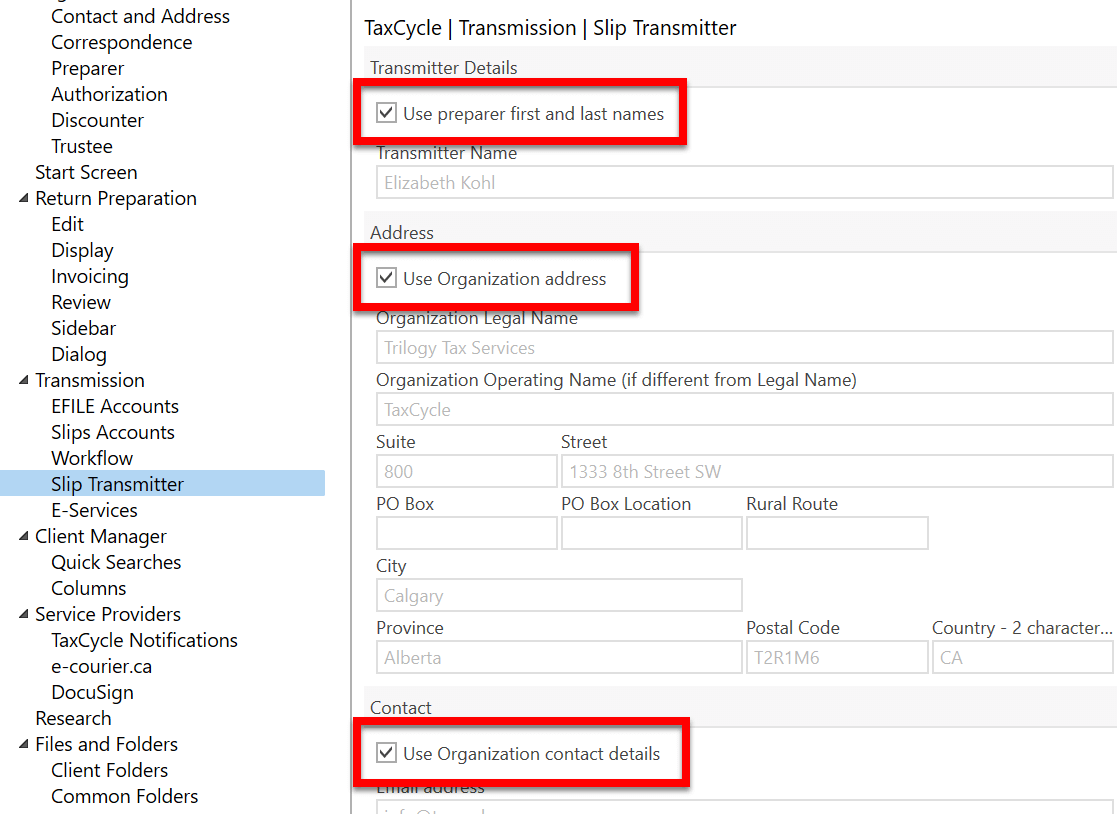Select Research in options tree

coord(73,719)
